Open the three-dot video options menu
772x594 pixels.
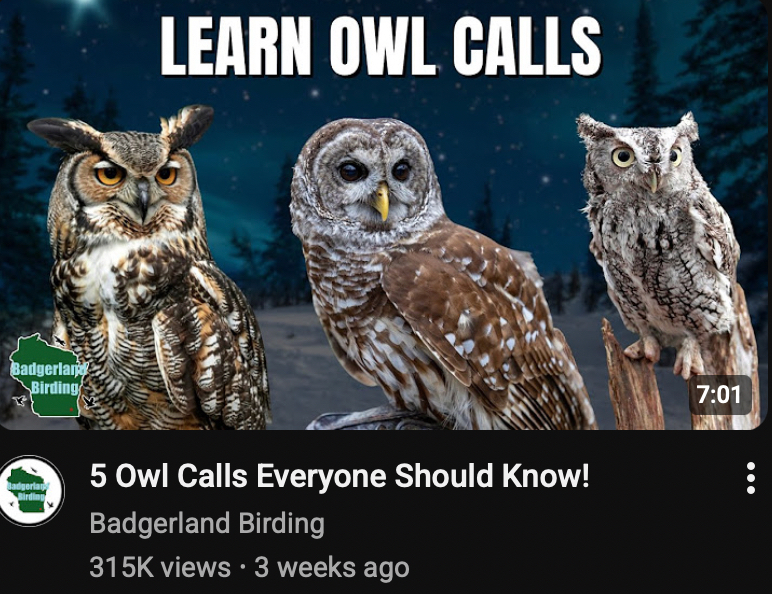pos(750,478)
